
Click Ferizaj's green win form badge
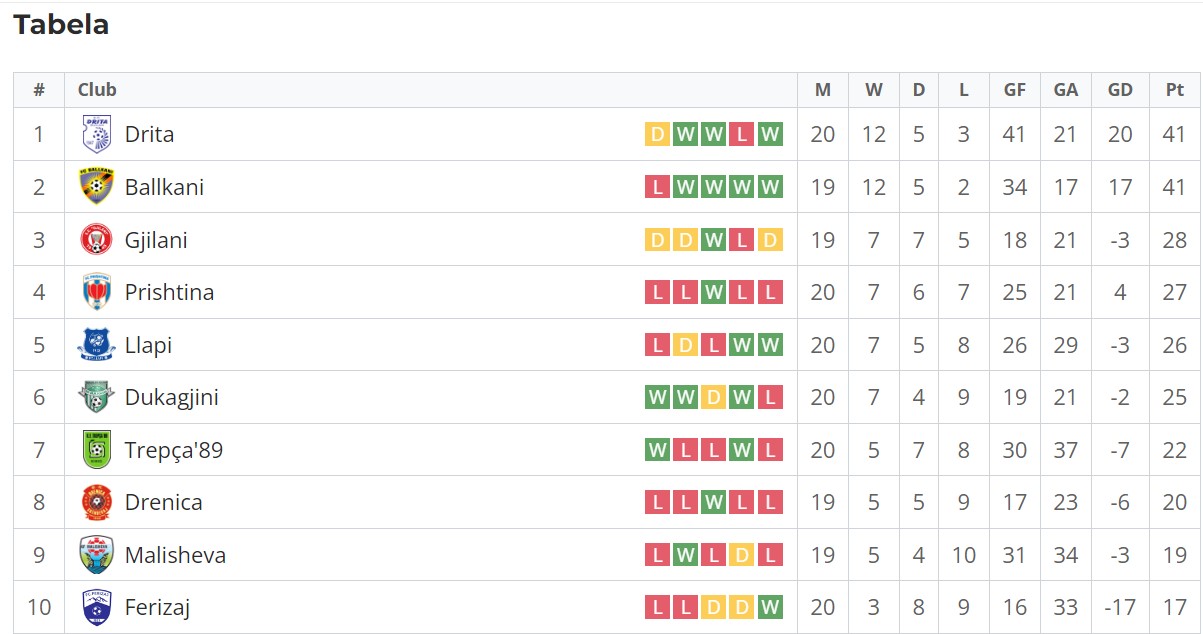pyautogui.click(x=770, y=607)
